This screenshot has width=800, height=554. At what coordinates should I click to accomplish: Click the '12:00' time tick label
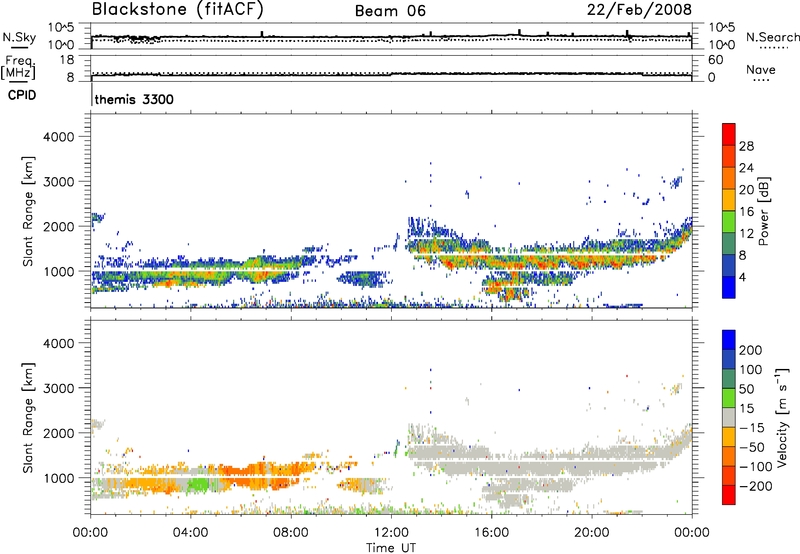[391, 533]
